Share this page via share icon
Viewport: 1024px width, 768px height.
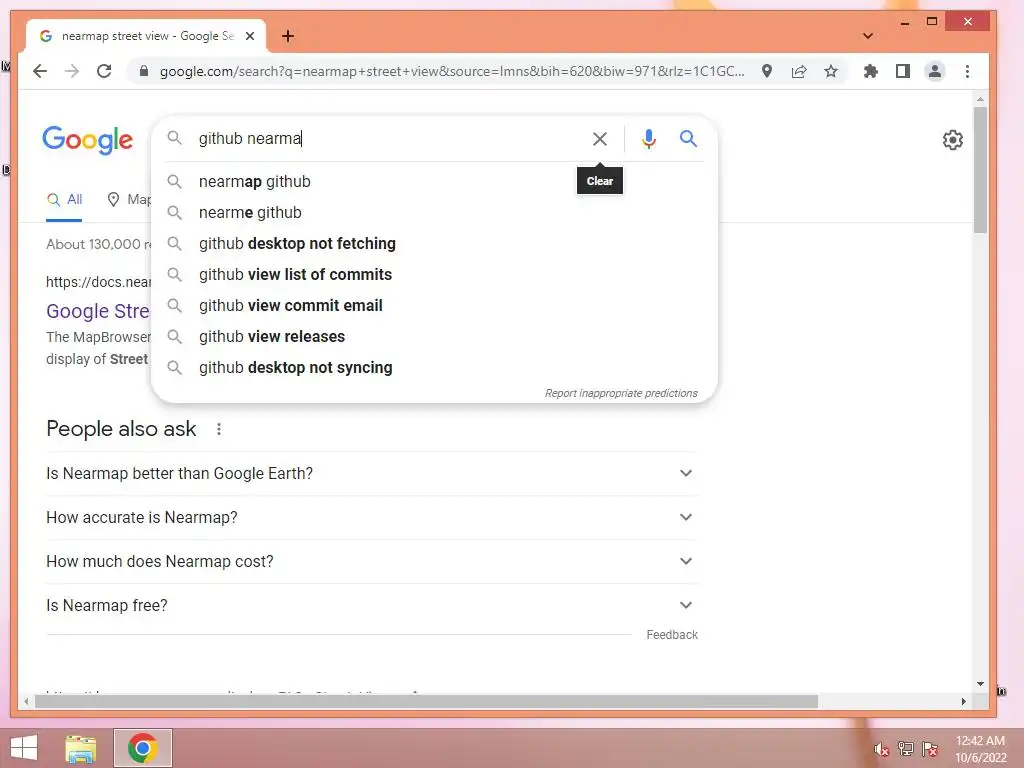pos(799,71)
